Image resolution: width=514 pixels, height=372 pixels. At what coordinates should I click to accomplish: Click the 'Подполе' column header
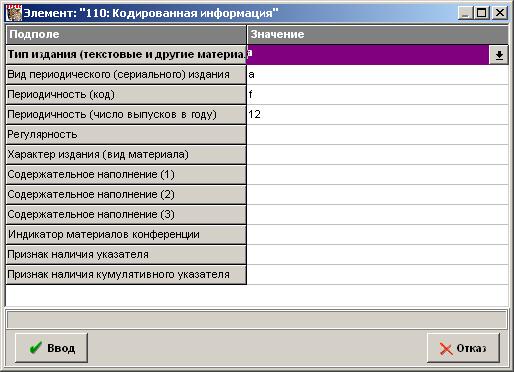(126, 35)
